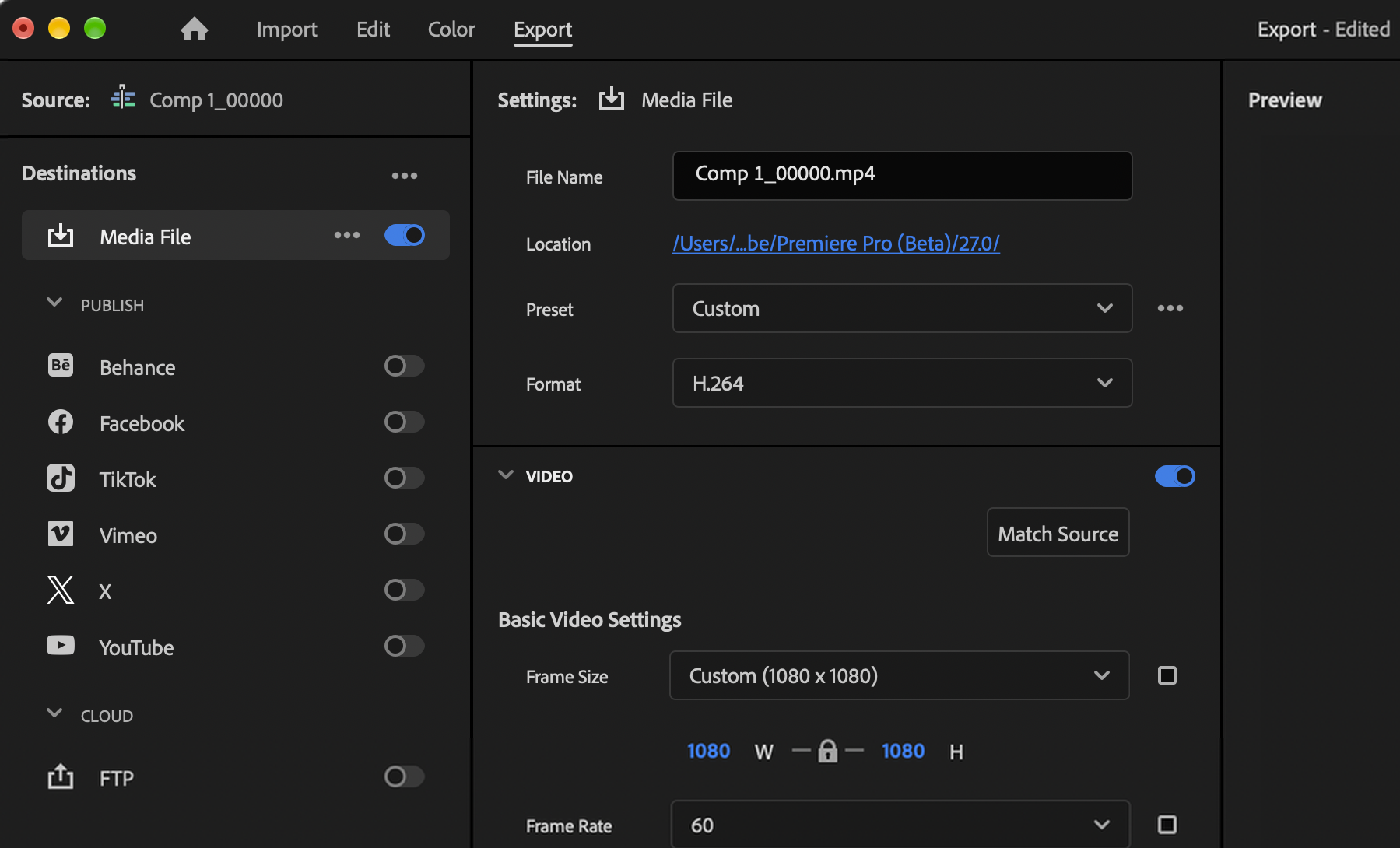Switch to the Edit tab
1400x848 pixels.
point(374,30)
